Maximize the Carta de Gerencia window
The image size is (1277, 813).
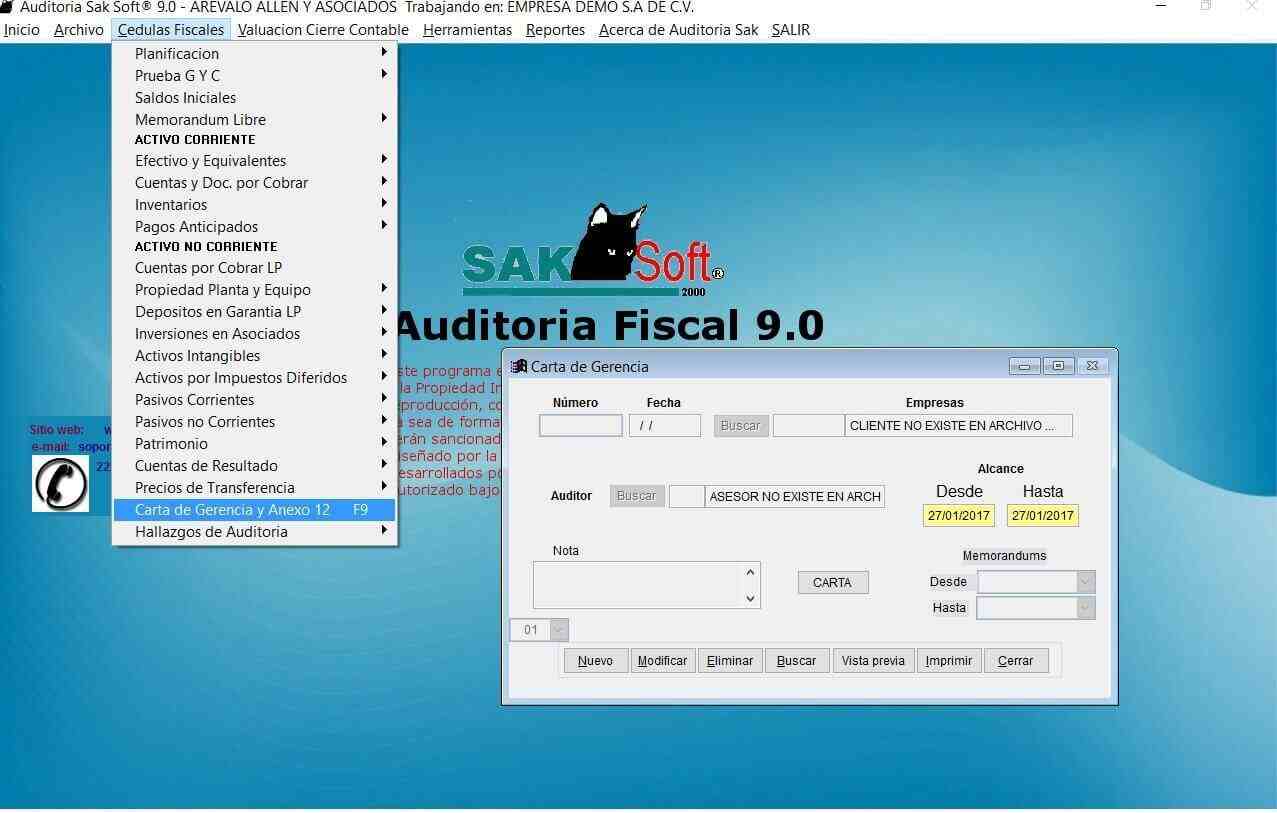(x=1058, y=366)
